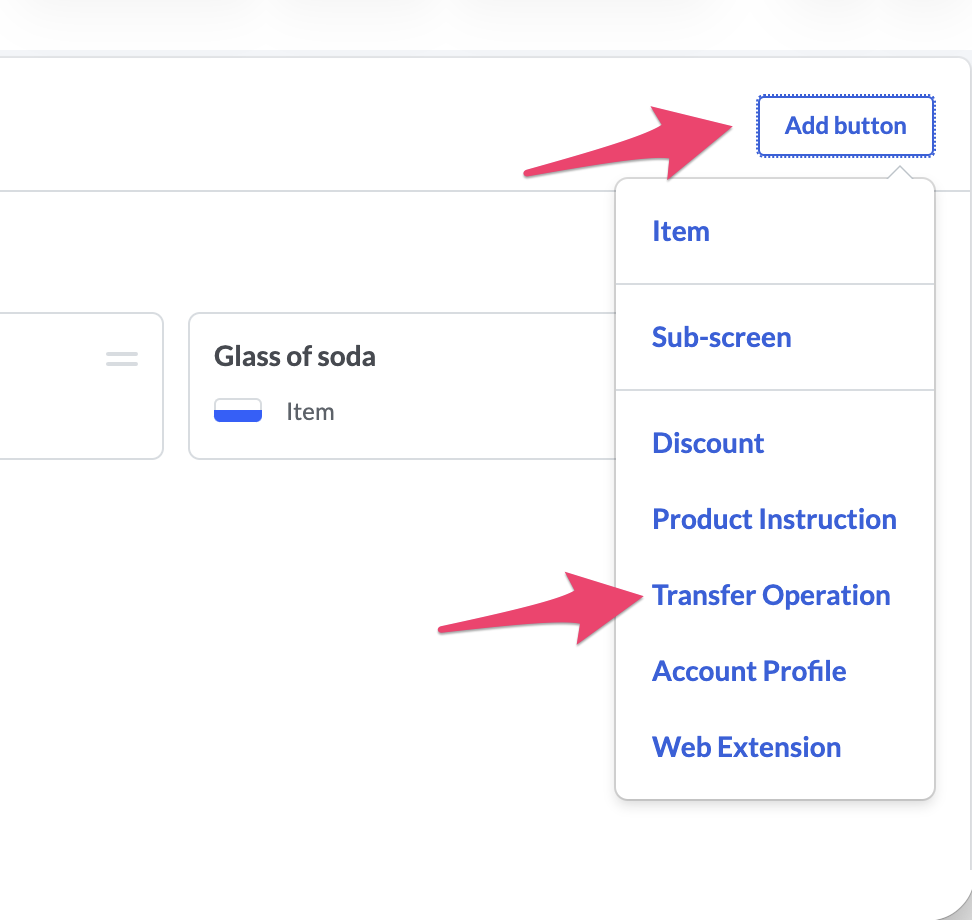Click the Glass of soda title
Image resolution: width=972 pixels, height=920 pixels.
coord(295,357)
